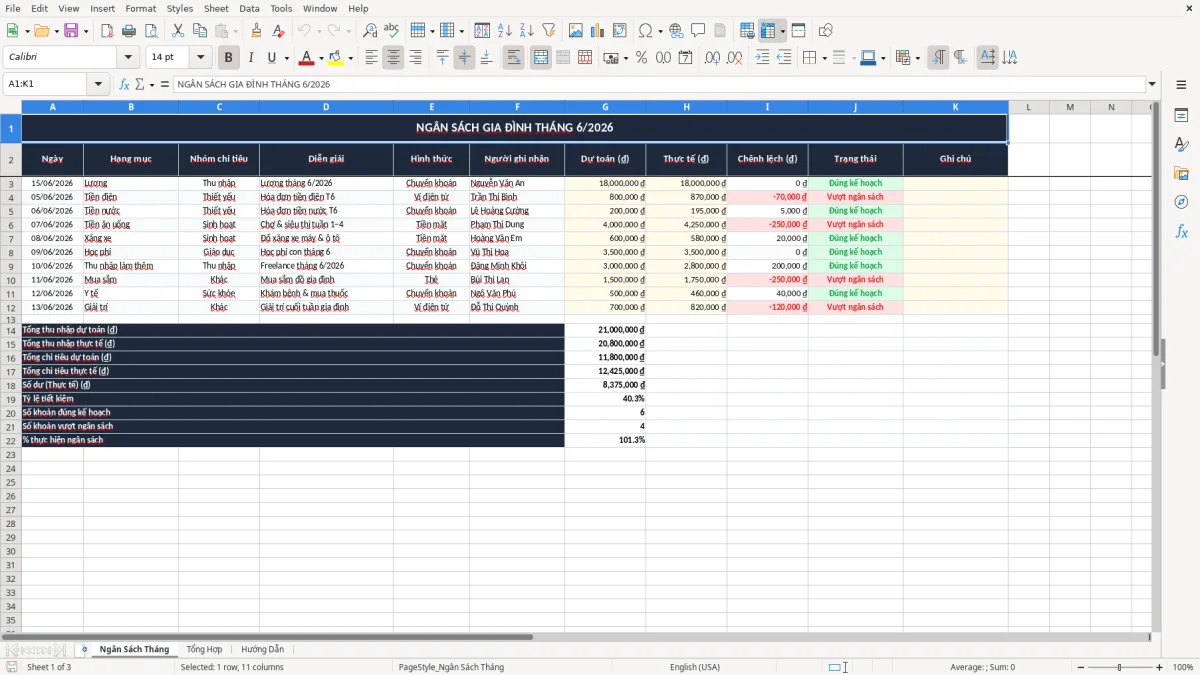This screenshot has height=675, width=1200.
Task: Open the Data menu
Action: coord(249,8)
